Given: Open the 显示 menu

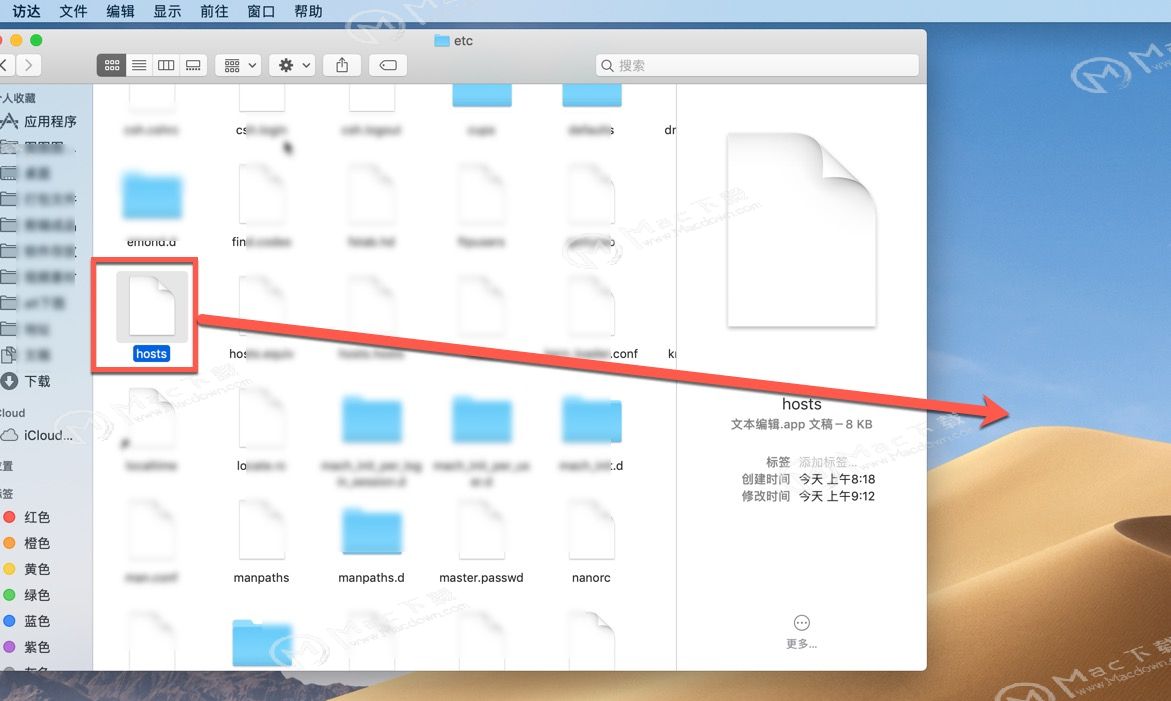Looking at the screenshot, I should click(x=167, y=11).
